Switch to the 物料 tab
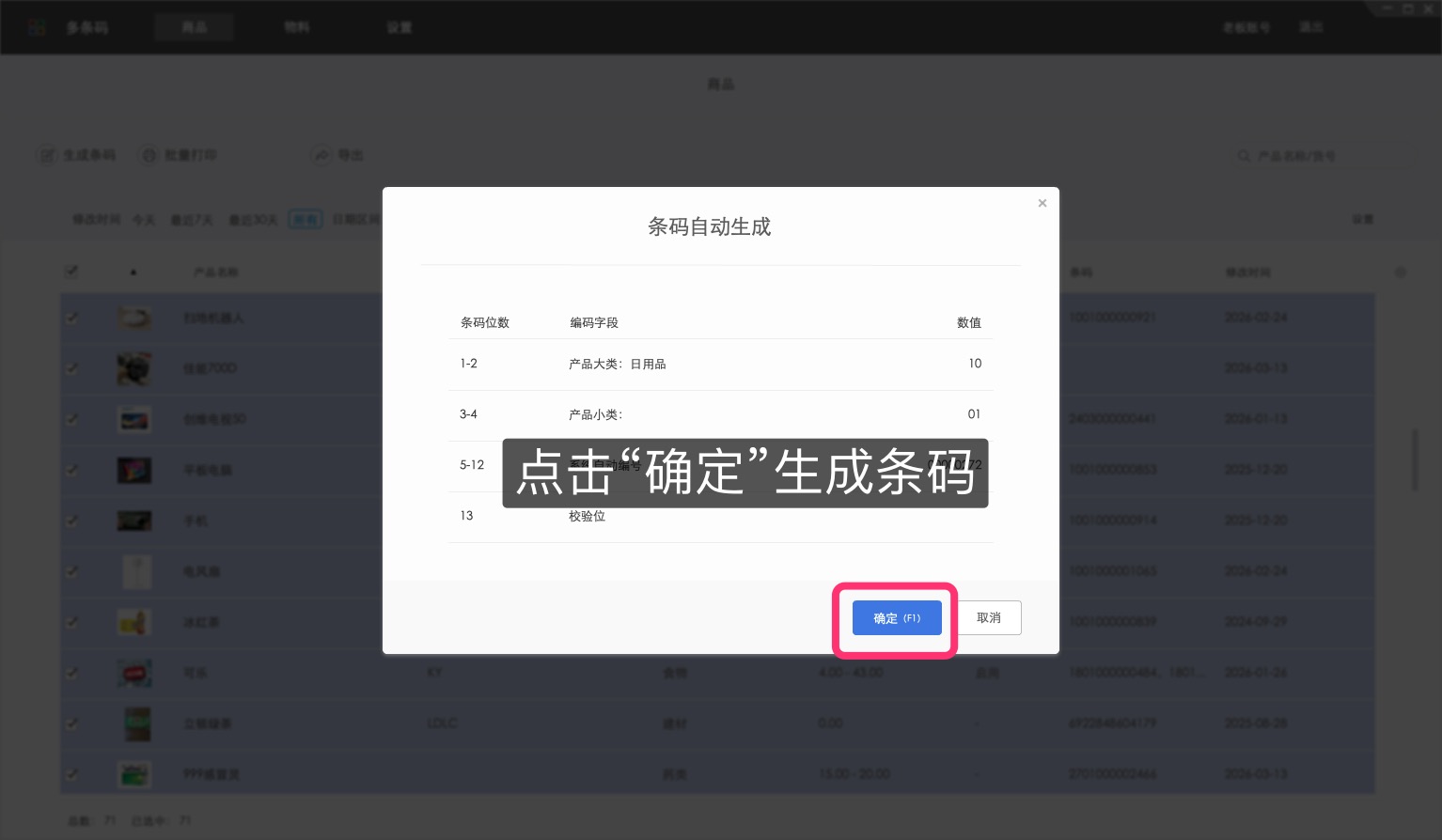Image resolution: width=1442 pixels, height=840 pixels. pyautogui.click(x=297, y=27)
